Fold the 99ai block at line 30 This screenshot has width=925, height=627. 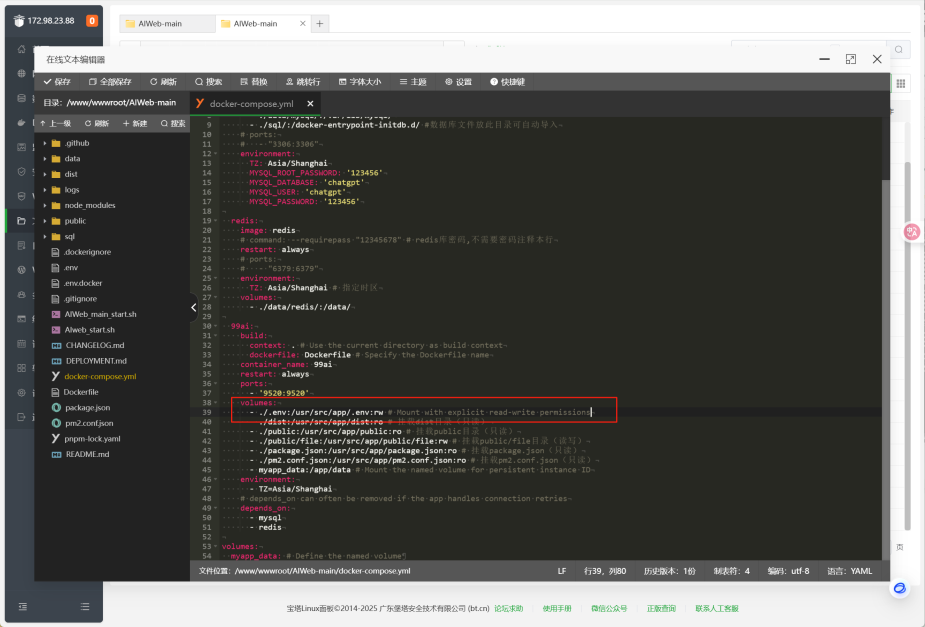click(x=216, y=326)
